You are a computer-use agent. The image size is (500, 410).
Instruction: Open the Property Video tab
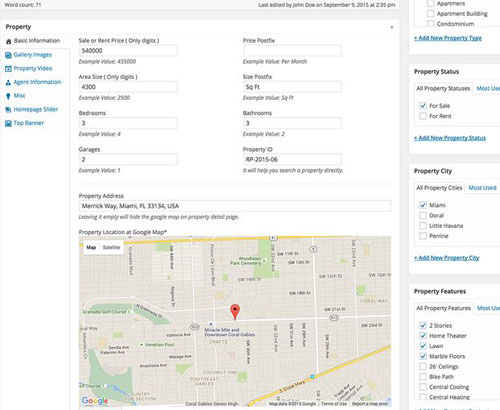(x=33, y=68)
